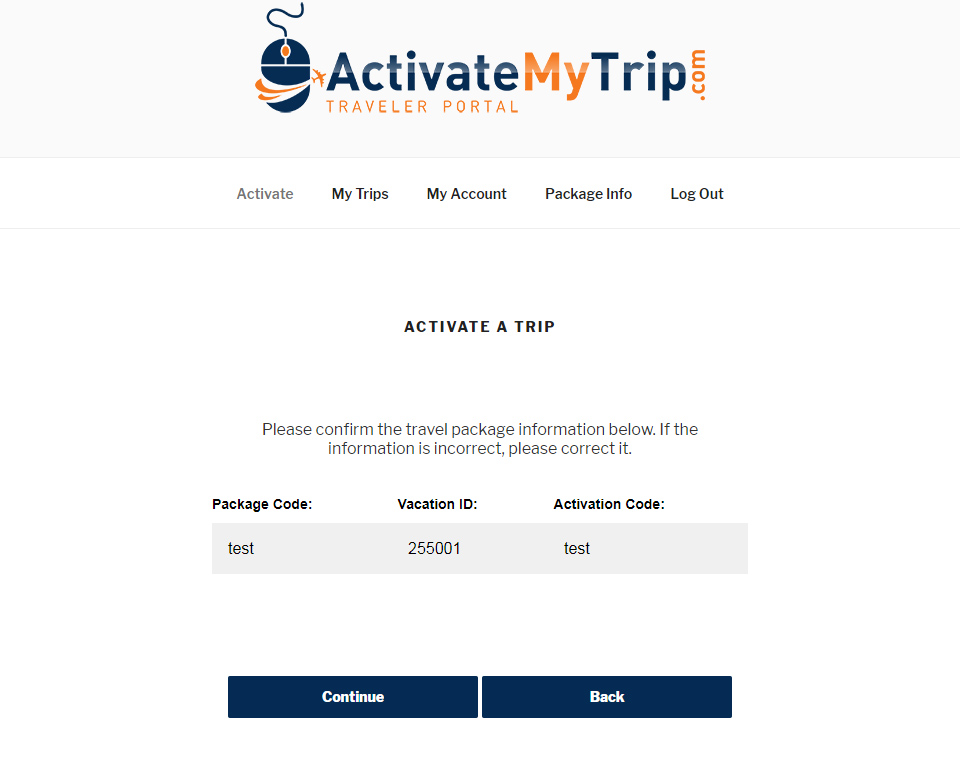Log Out of the traveler portal
Screen dimensions: 960x770
pyautogui.click(x=697, y=194)
